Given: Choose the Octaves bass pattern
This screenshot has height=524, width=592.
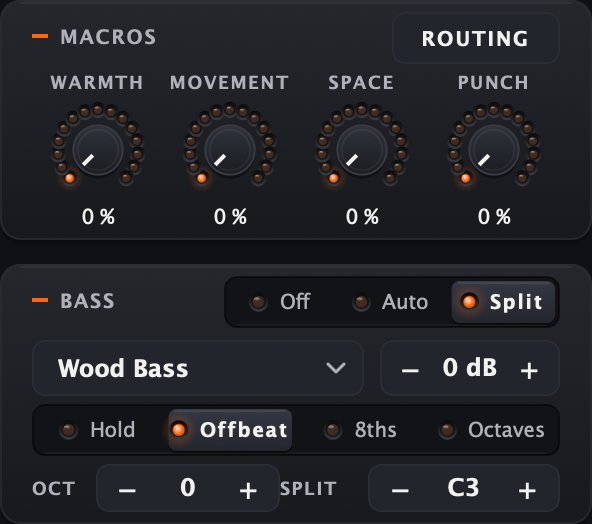Looking at the screenshot, I should 492,430.
